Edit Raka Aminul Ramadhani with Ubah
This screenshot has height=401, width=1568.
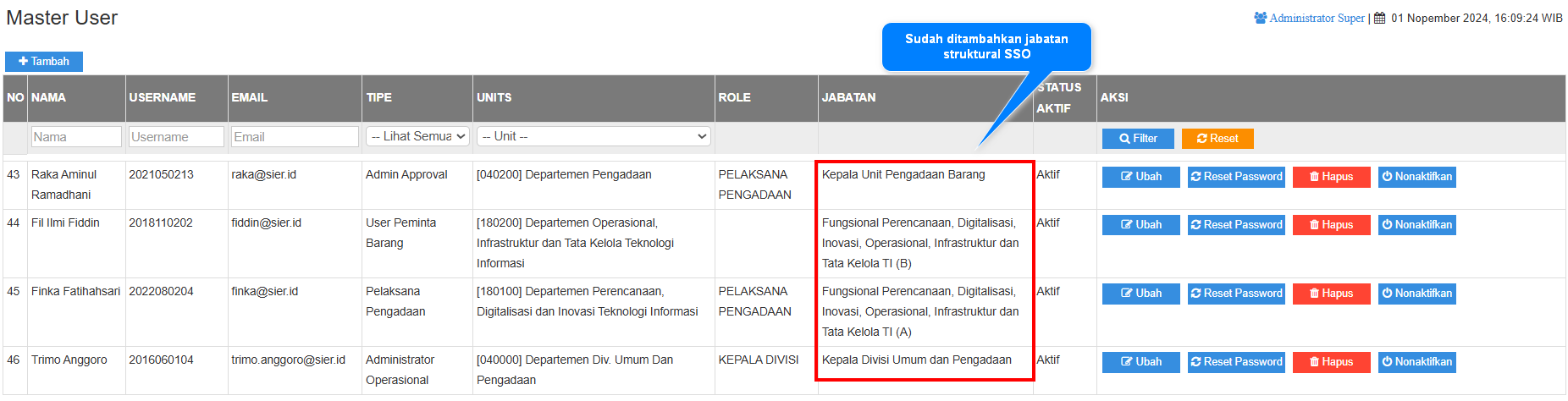click(1140, 177)
